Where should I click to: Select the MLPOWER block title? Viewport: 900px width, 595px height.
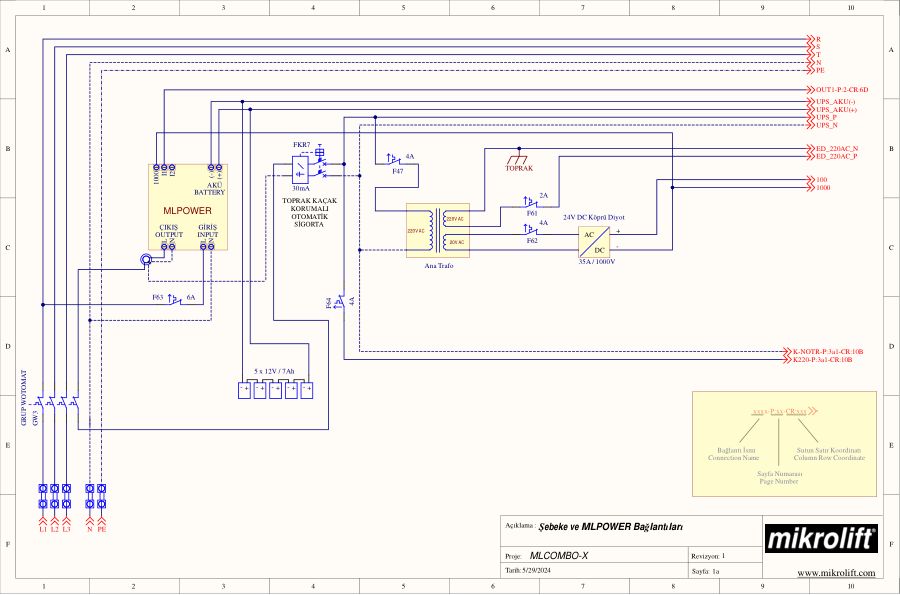(187, 211)
